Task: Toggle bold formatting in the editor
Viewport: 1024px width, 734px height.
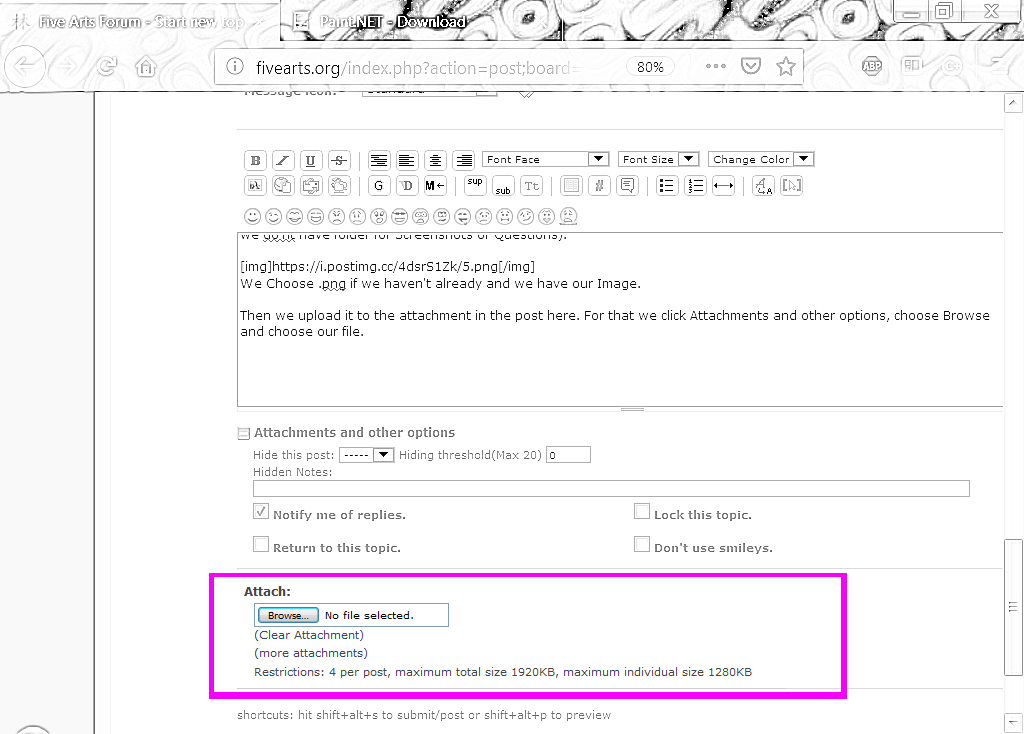Action: point(255,160)
